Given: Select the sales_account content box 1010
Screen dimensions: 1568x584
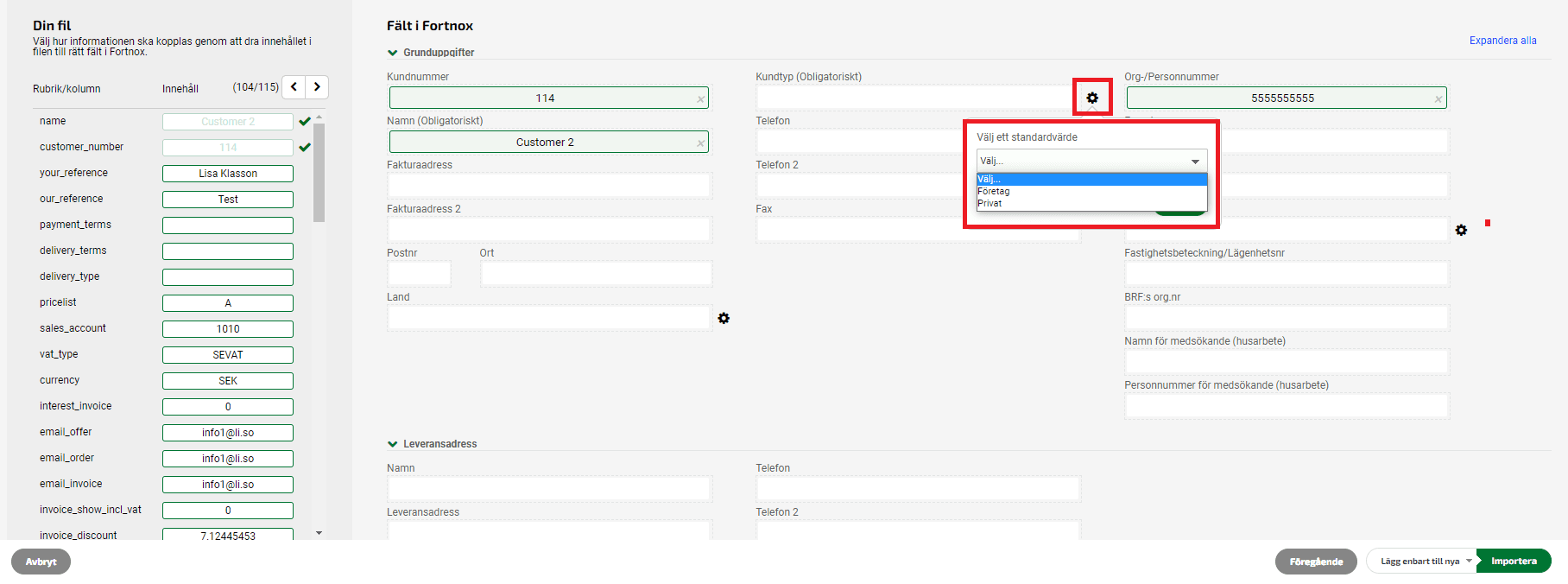Looking at the screenshot, I should (x=228, y=329).
